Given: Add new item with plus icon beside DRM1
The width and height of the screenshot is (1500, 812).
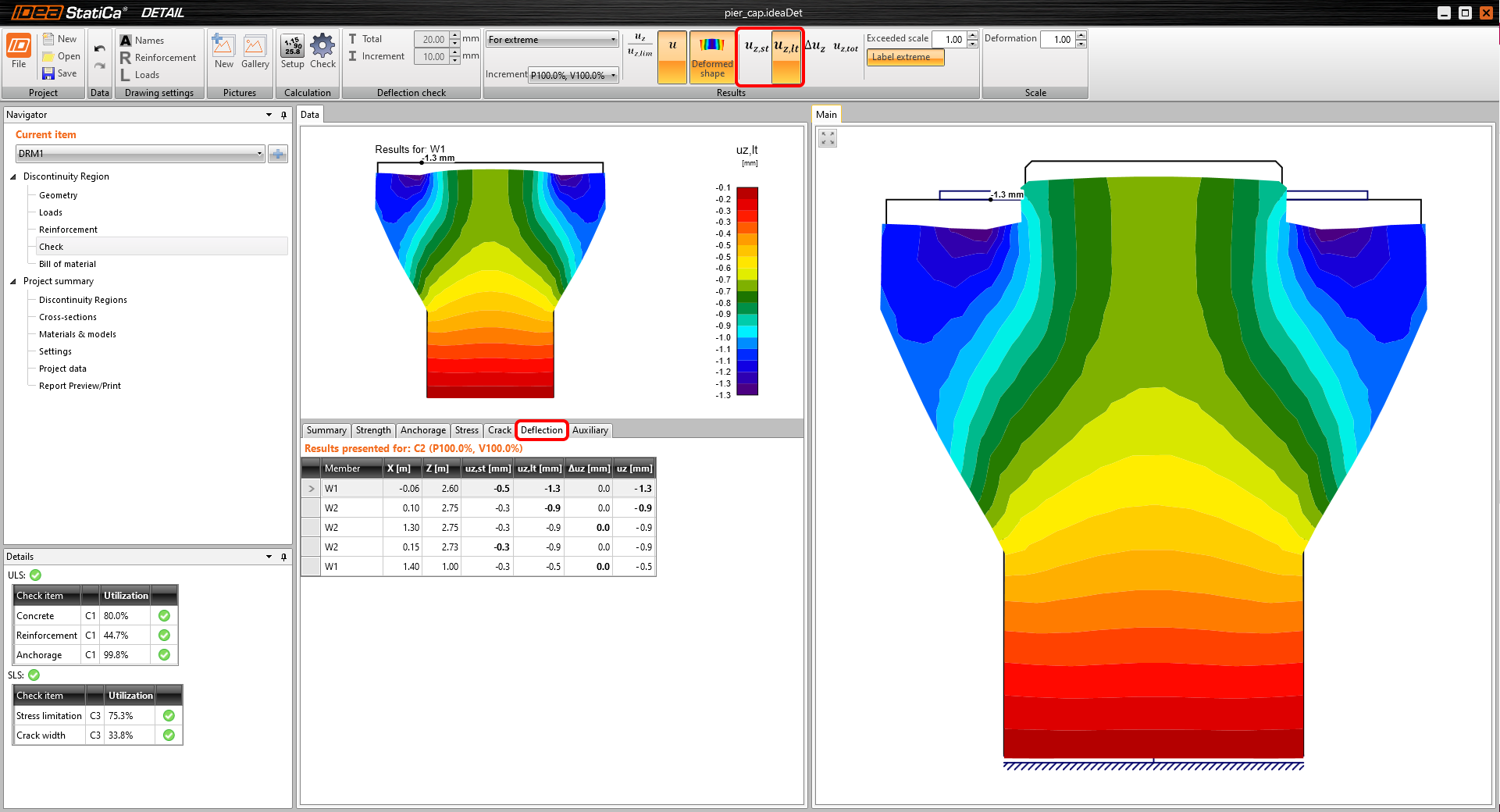Looking at the screenshot, I should 277,154.
